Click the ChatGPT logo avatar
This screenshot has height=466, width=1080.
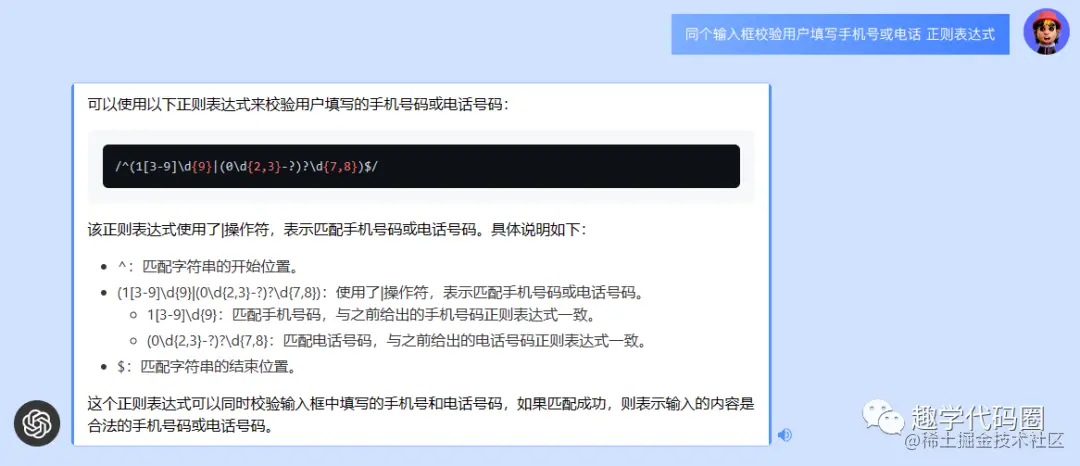[37, 423]
